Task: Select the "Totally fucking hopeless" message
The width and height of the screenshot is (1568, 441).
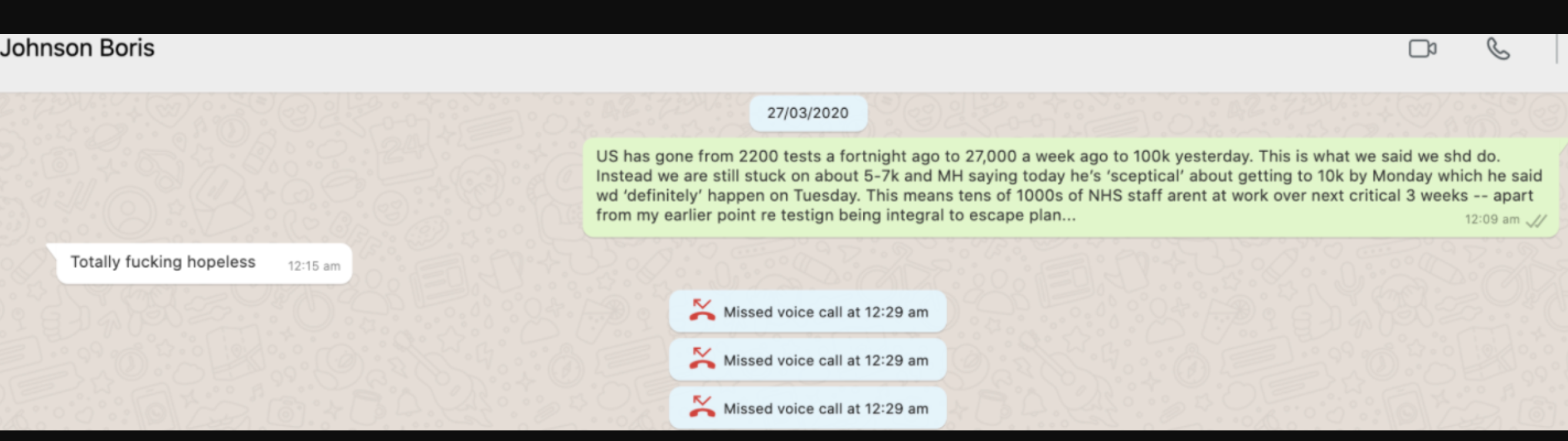Action: tap(163, 262)
